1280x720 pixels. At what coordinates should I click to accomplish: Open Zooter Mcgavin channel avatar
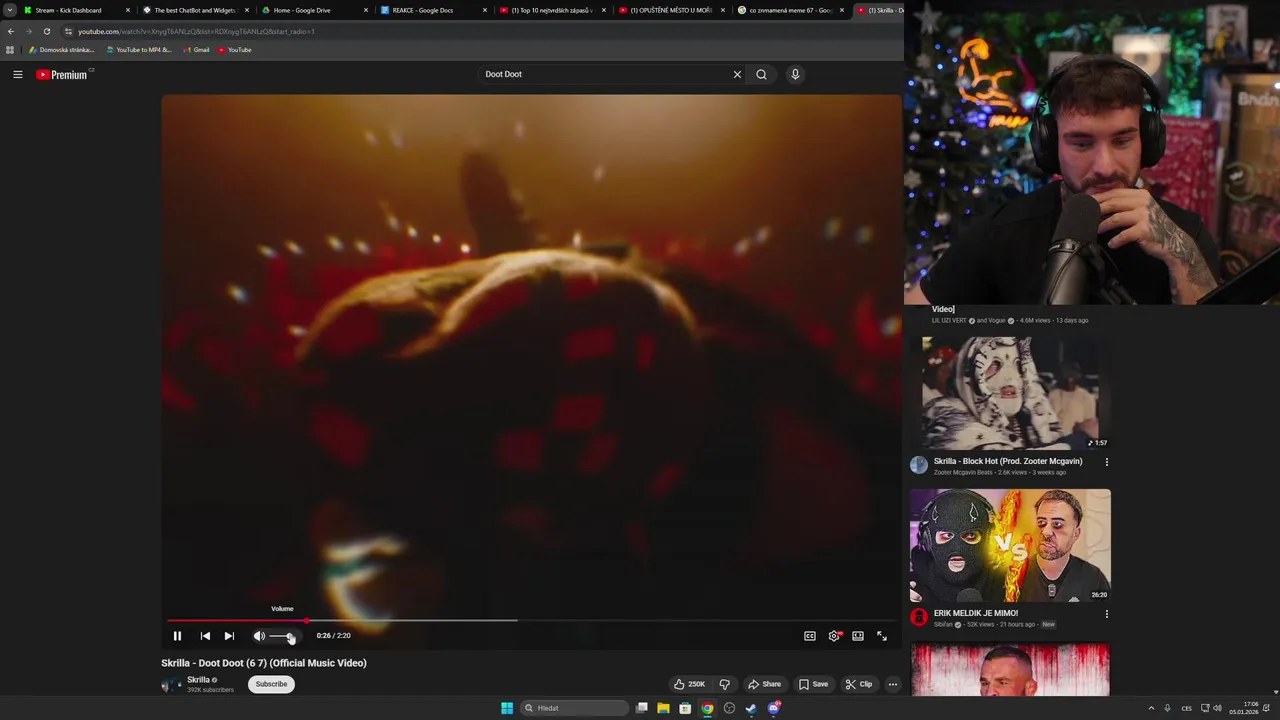click(919, 465)
